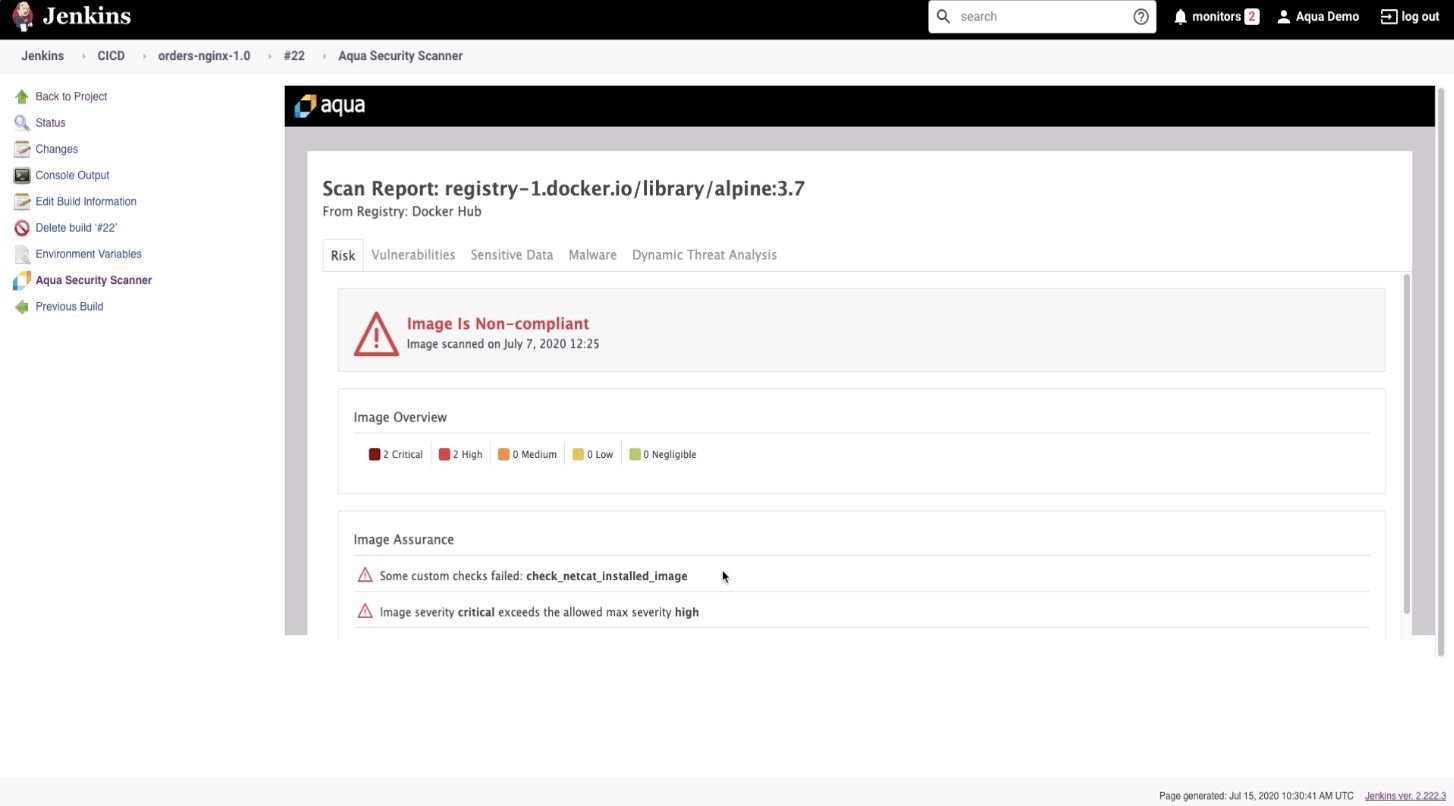
Task: Switch to the Vulnerabilities tab
Action: click(x=413, y=255)
